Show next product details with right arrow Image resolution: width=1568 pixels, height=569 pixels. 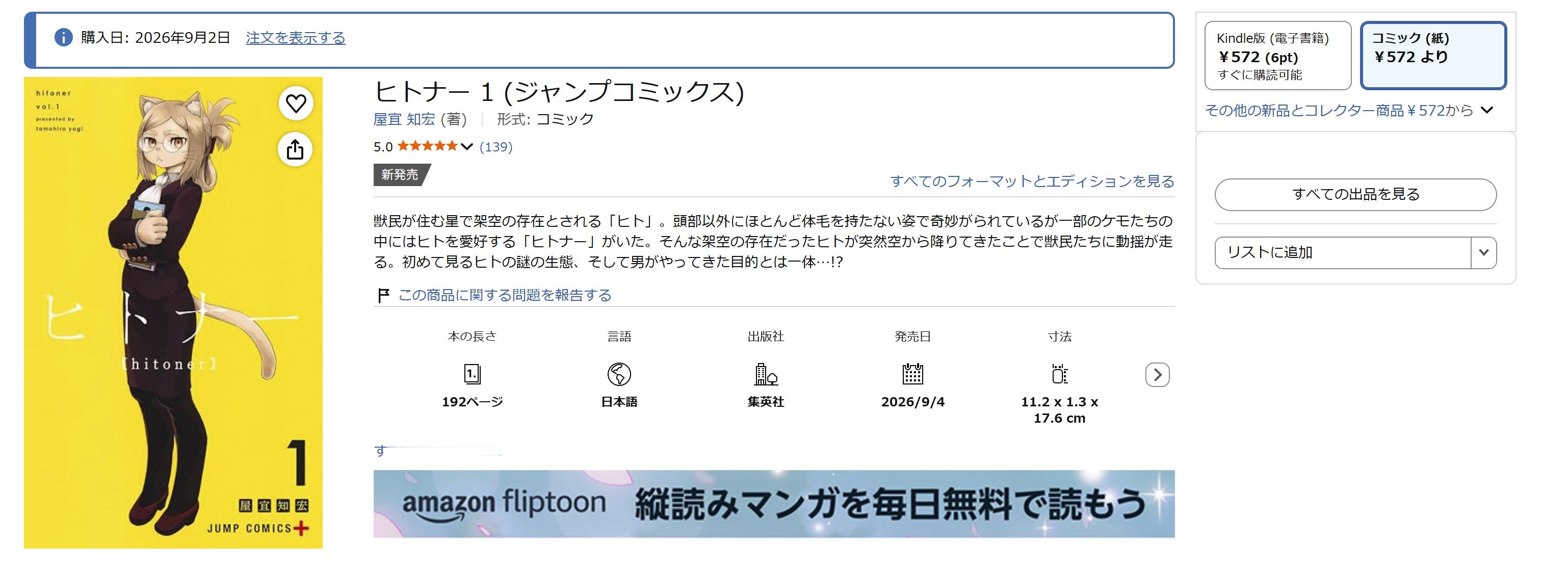pyautogui.click(x=1157, y=375)
